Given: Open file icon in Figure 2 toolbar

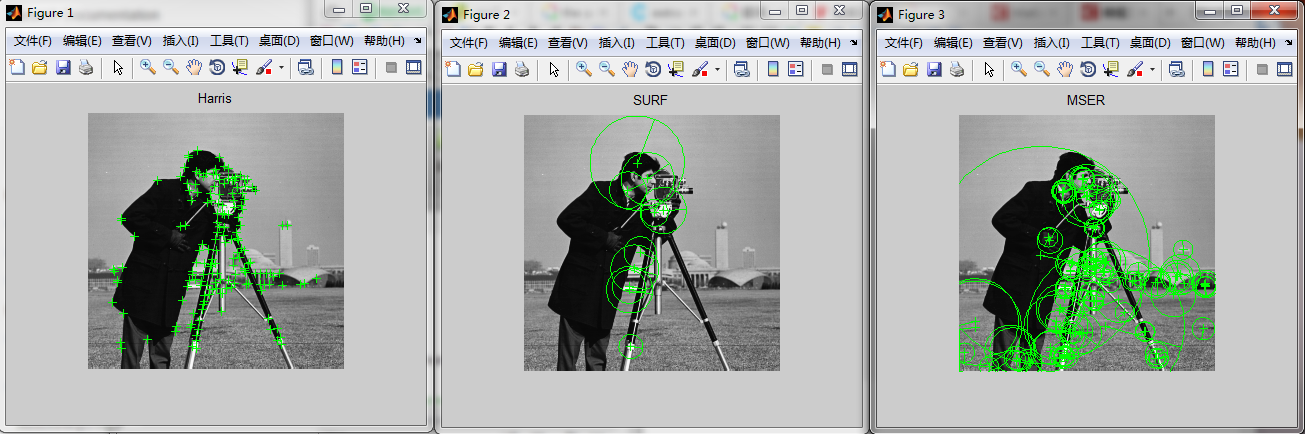Looking at the screenshot, I should click(x=476, y=69).
